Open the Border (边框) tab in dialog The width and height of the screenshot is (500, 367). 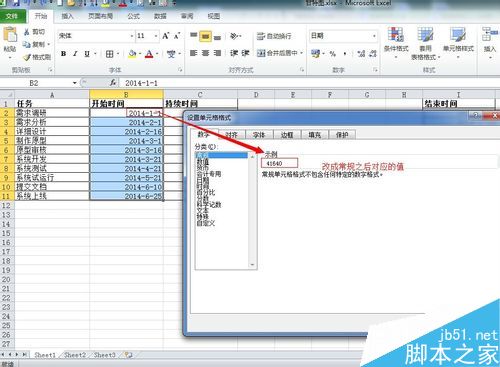pyautogui.click(x=287, y=135)
